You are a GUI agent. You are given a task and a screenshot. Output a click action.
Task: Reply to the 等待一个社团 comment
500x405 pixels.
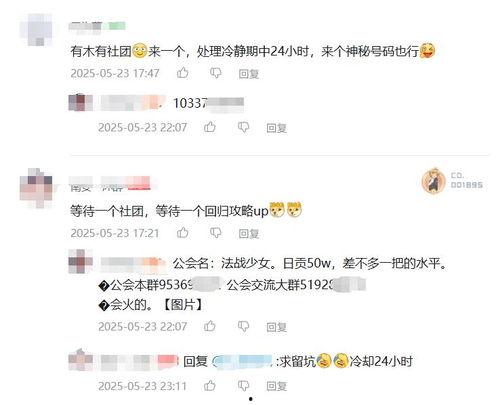pyautogui.click(x=249, y=233)
